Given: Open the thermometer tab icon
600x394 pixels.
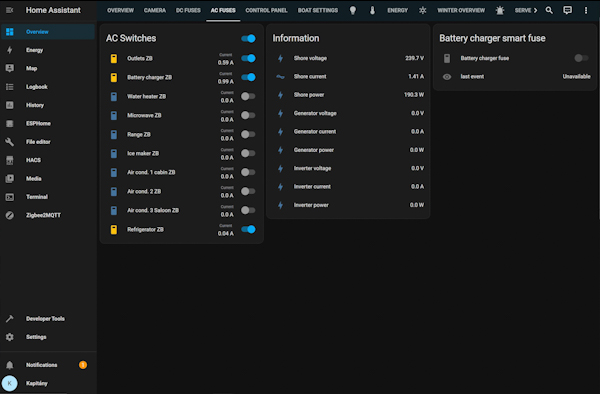Looking at the screenshot, I should [x=372, y=10].
